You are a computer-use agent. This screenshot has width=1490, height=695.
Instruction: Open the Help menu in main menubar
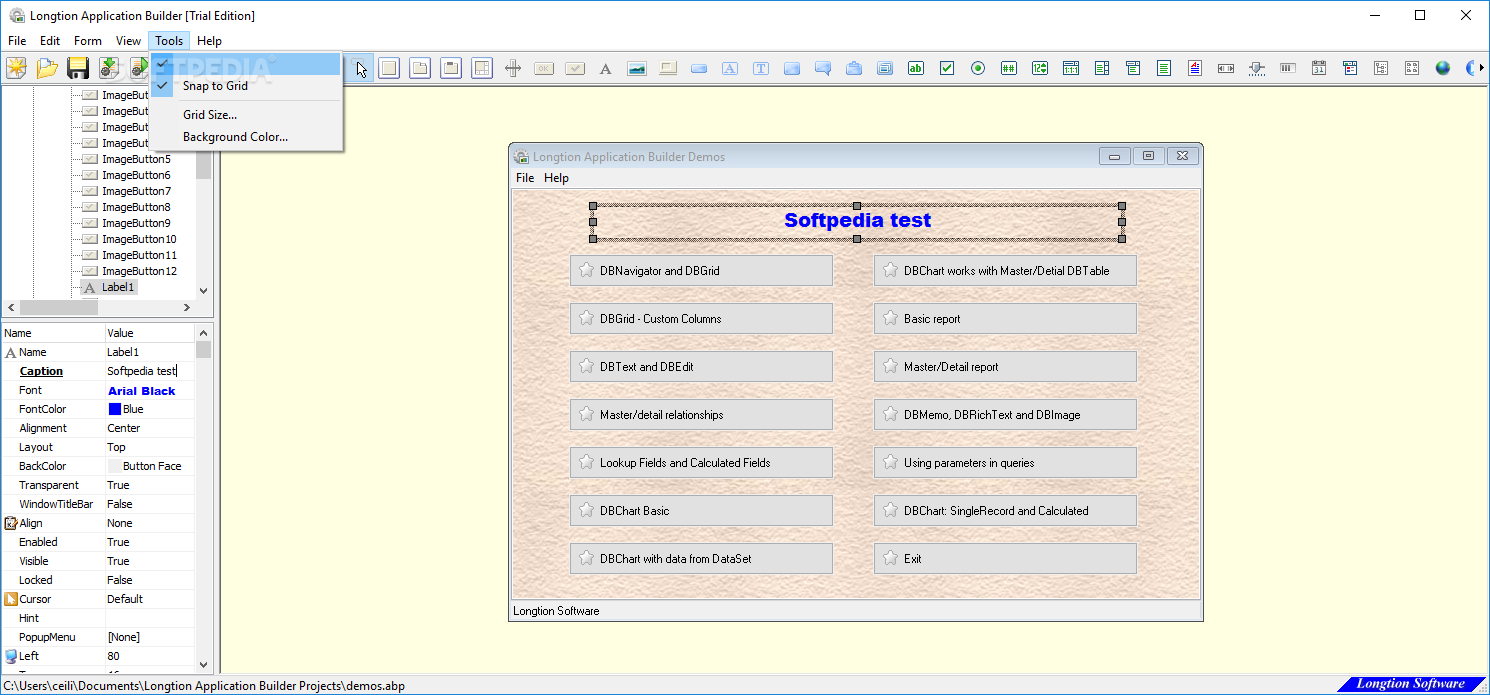(209, 41)
